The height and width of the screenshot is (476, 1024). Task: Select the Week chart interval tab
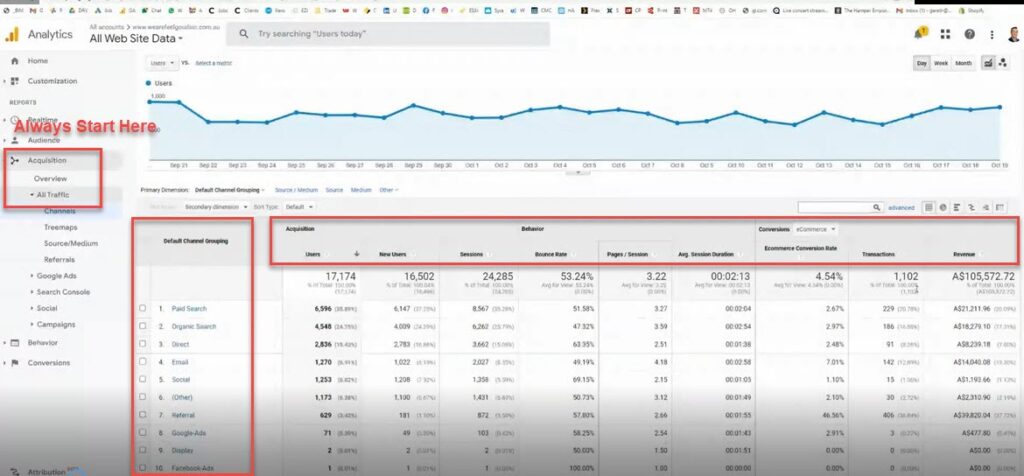(940, 63)
